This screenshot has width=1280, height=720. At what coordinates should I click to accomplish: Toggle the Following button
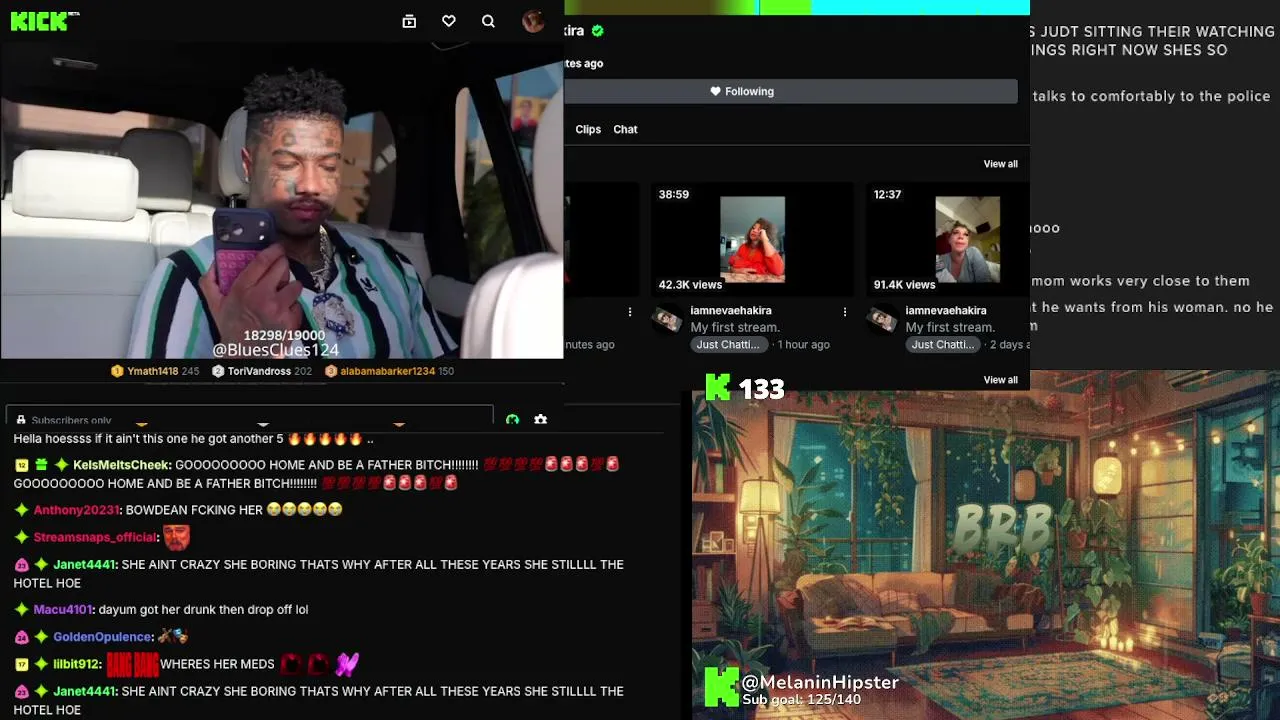coord(791,91)
